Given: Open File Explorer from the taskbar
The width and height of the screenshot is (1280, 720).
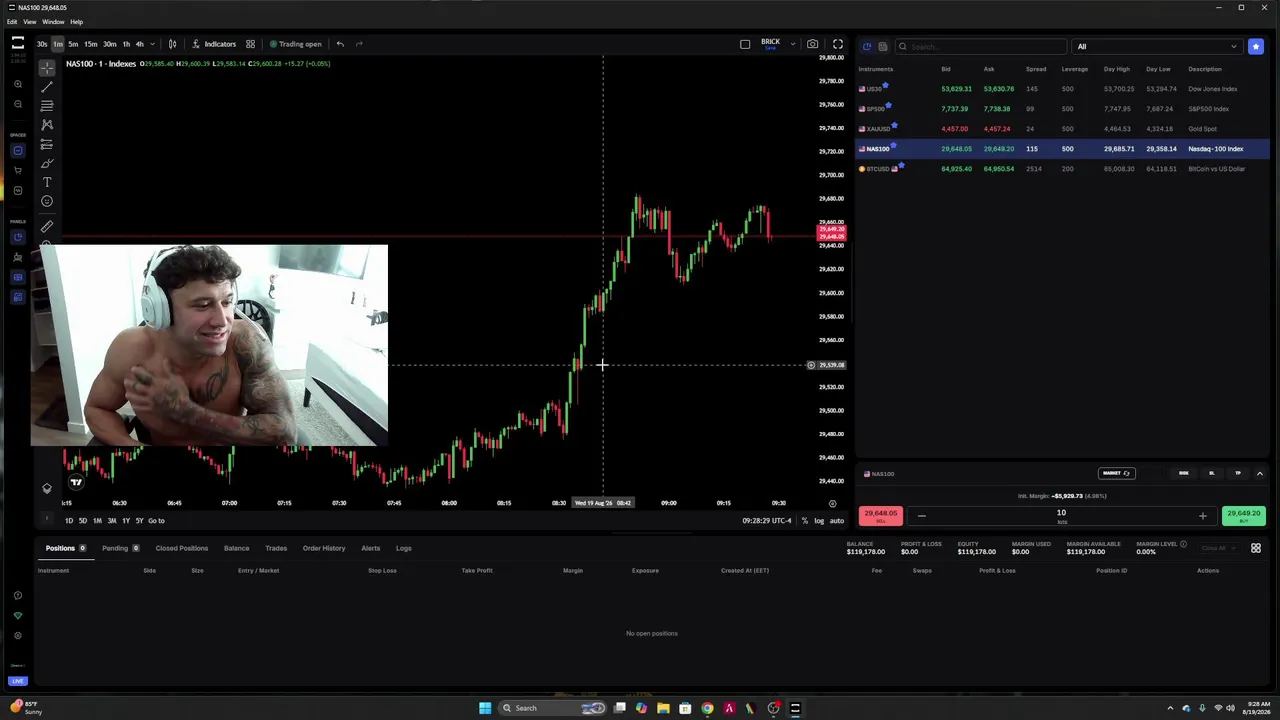Looking at the screenshot, I should click(x=663, y=708).
